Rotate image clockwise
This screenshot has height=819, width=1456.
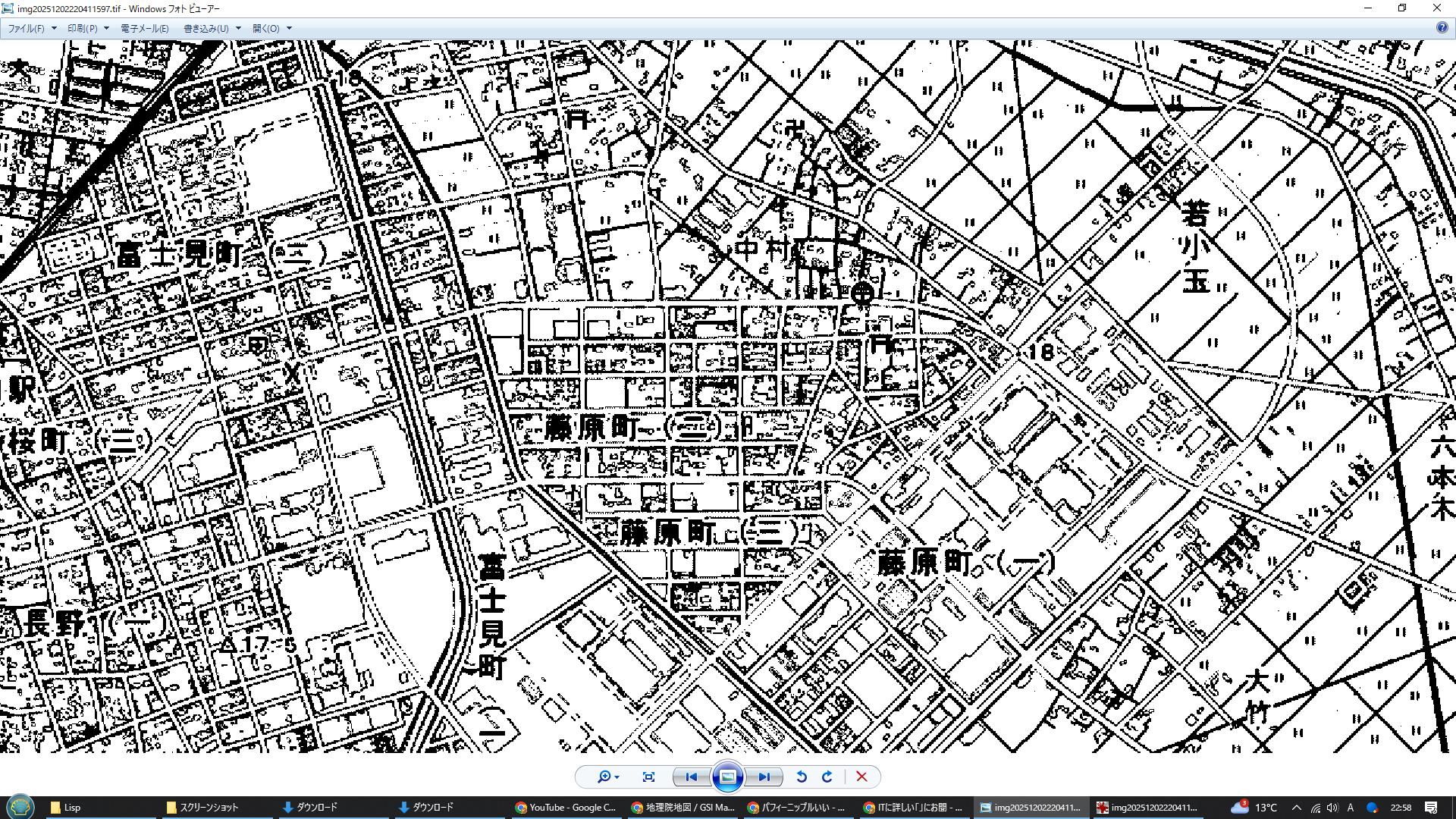(x=827, y=777)
